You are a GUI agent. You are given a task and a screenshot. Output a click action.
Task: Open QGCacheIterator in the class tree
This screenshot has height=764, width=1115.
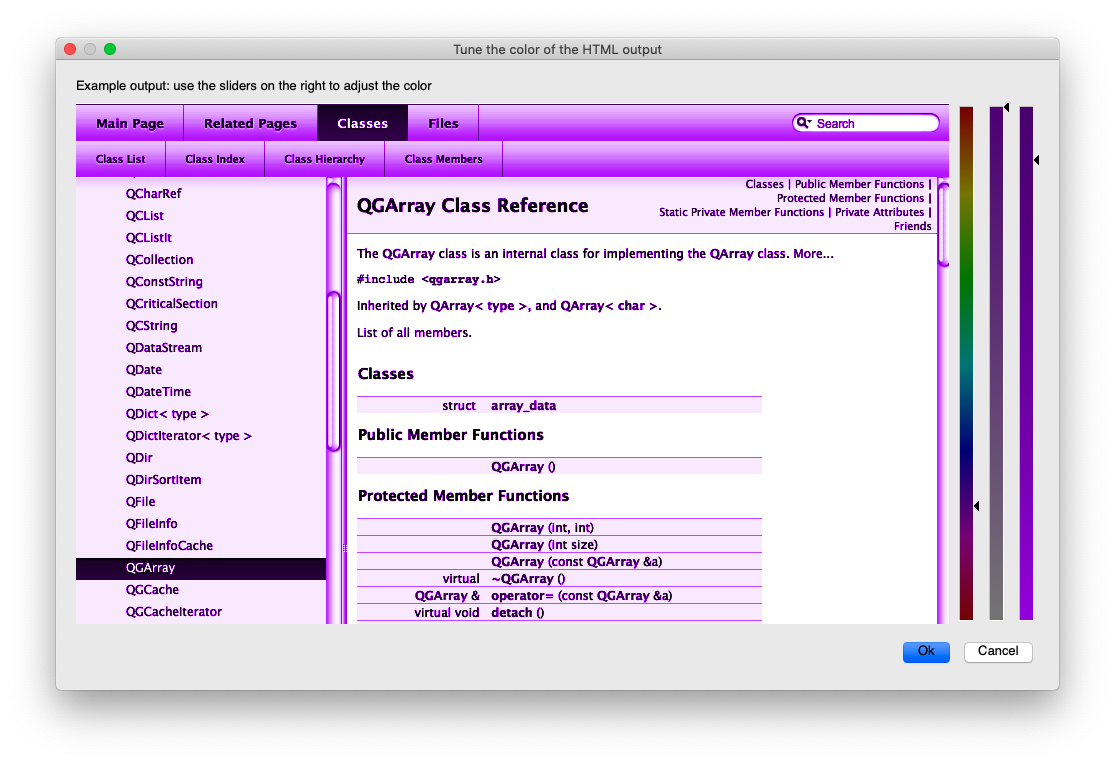(x=174, y=612)
